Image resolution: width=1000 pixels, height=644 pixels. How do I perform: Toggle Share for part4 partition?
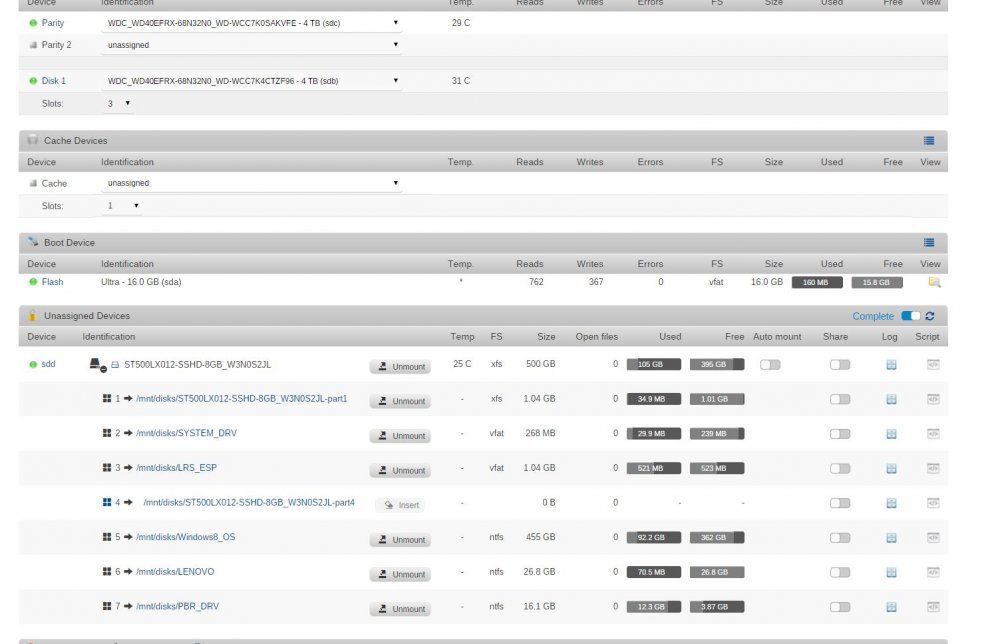pyautogui.click(x=840, y=503)
